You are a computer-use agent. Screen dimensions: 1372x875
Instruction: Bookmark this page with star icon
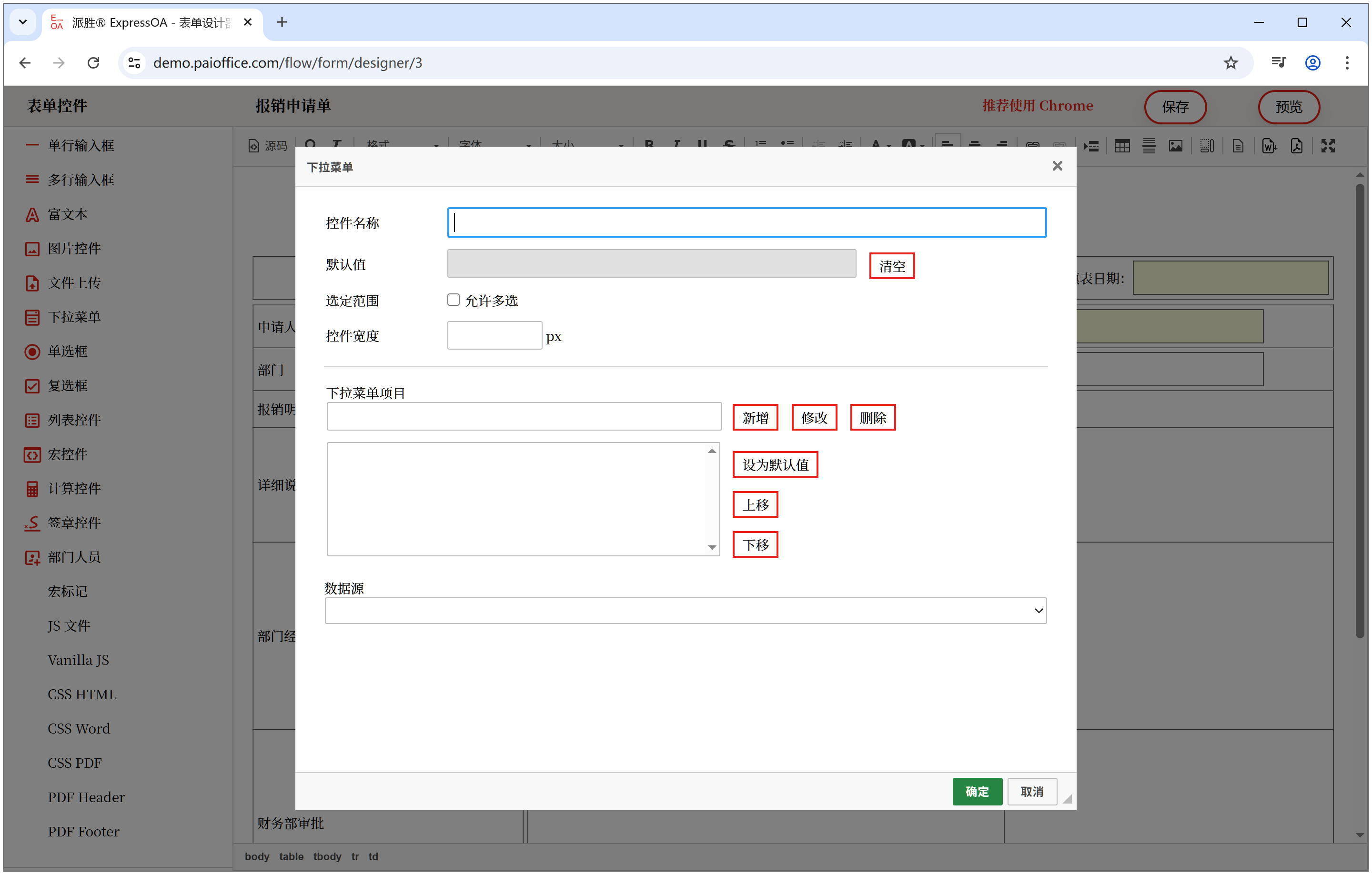click(x=1231, y=63)
